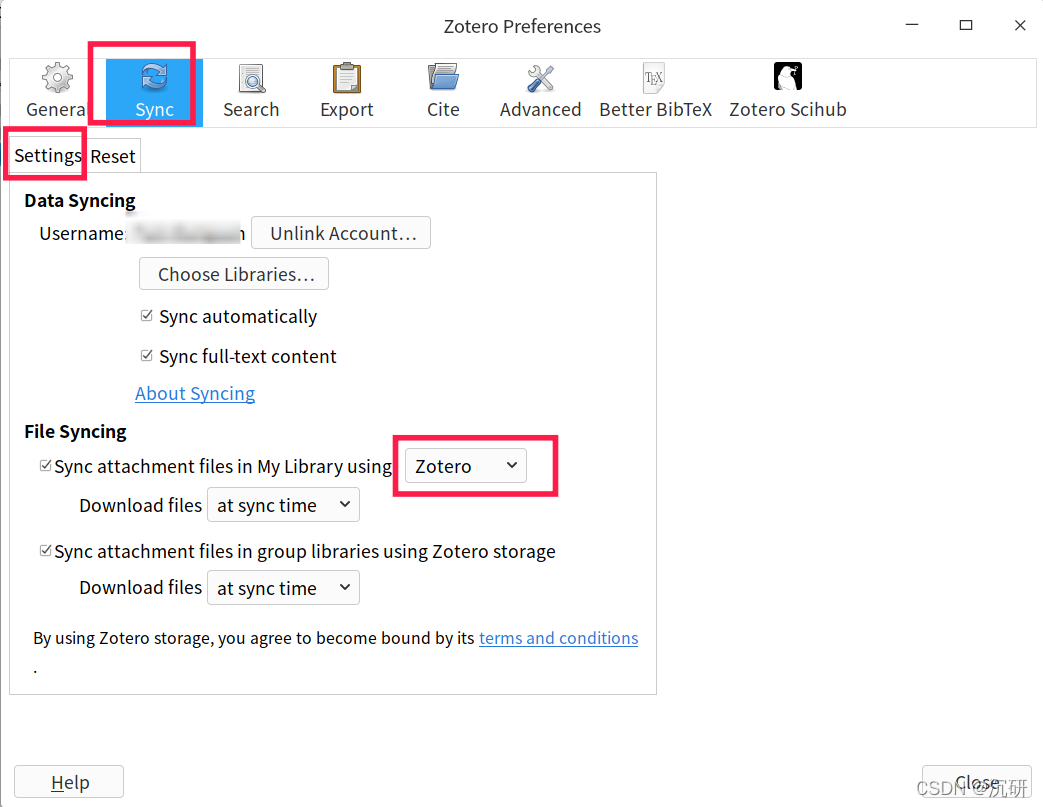The image size is (1043, 807).
Task: Toggle syncing attachment files in My Library
Action: [x=45, y=466]
